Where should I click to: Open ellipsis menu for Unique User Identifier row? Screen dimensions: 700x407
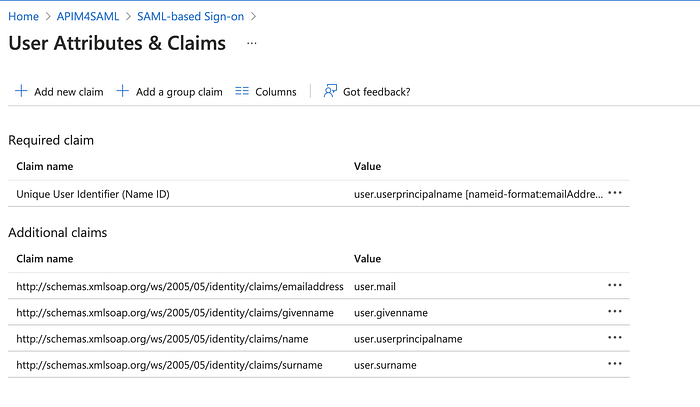615,193
